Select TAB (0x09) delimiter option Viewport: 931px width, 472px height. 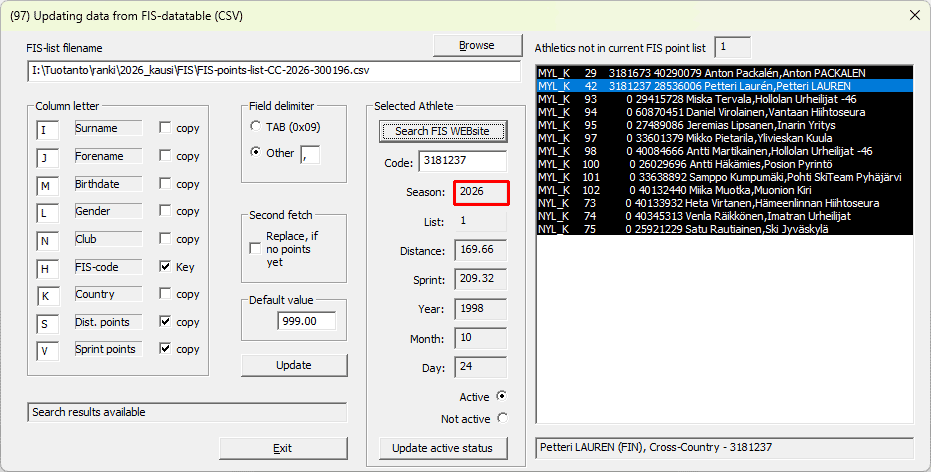pos(256,127)
